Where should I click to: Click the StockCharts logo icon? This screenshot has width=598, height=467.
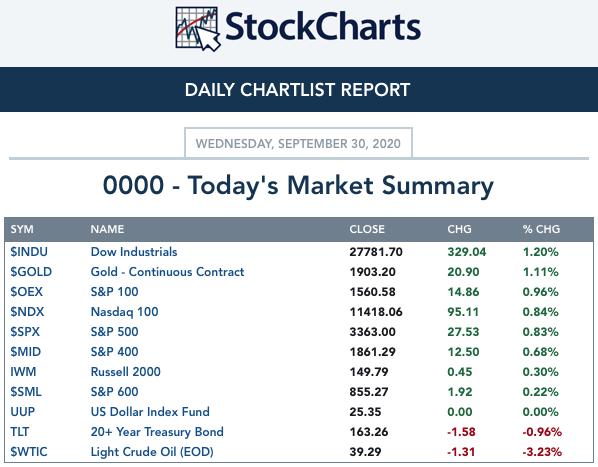click(198, 29)
